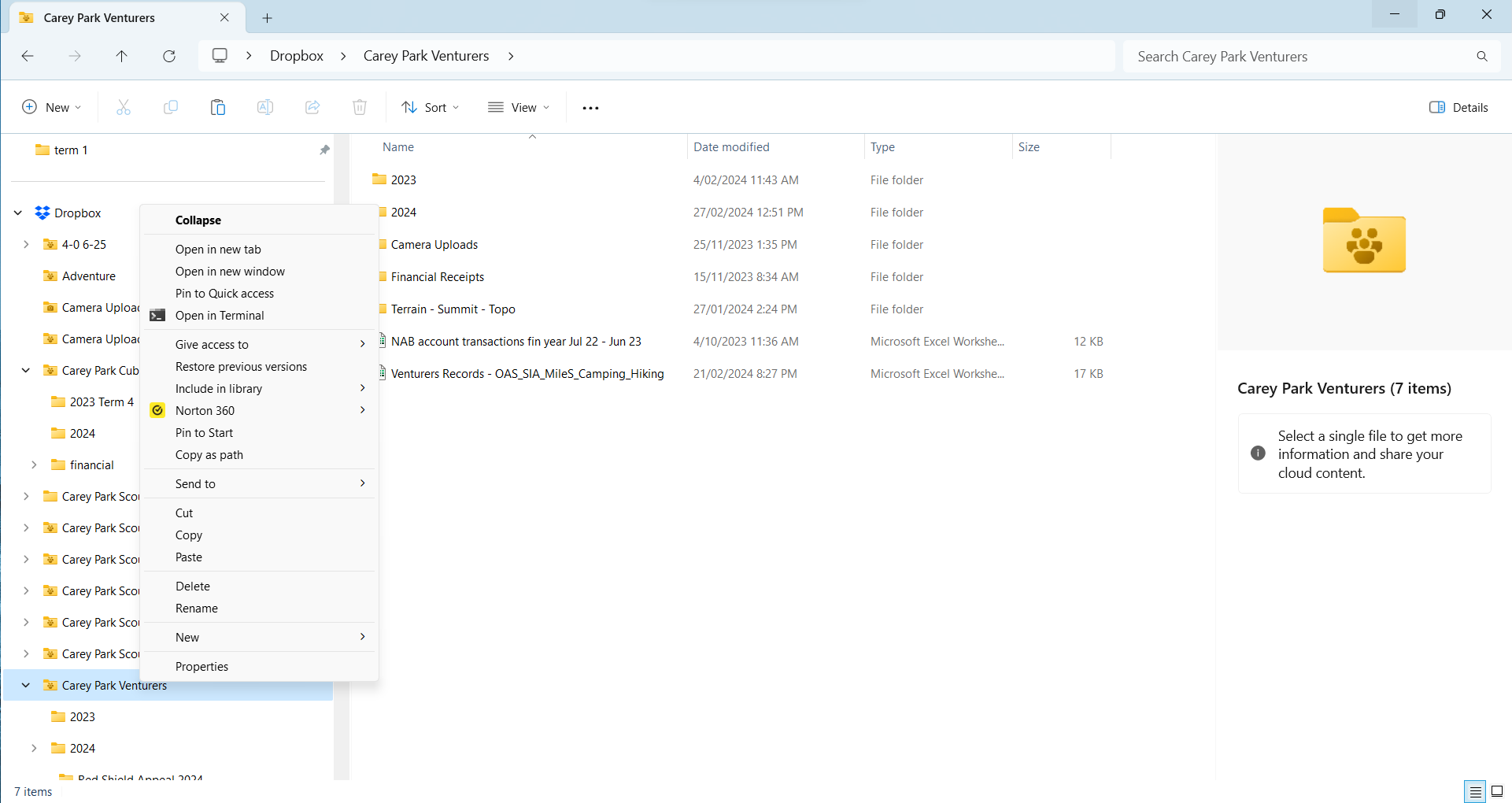Refresh the current folder view
This screenshot has height=803, width=1512.
169,56
